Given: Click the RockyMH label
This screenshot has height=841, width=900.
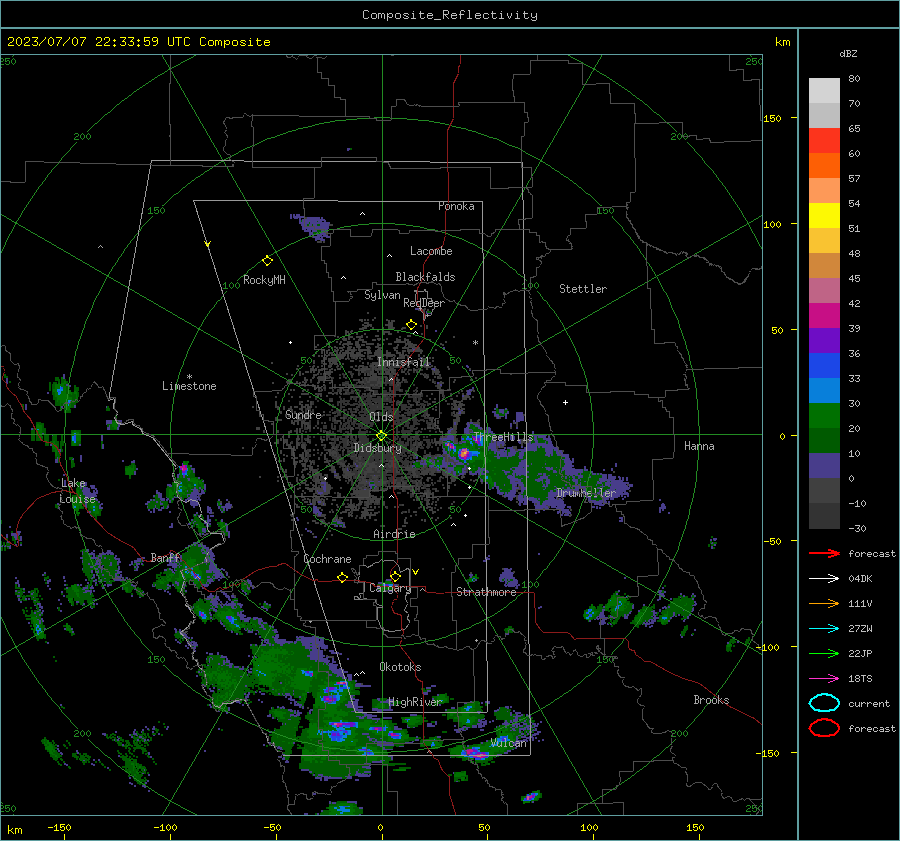Looking at the screenshot, I should point(264,280).
